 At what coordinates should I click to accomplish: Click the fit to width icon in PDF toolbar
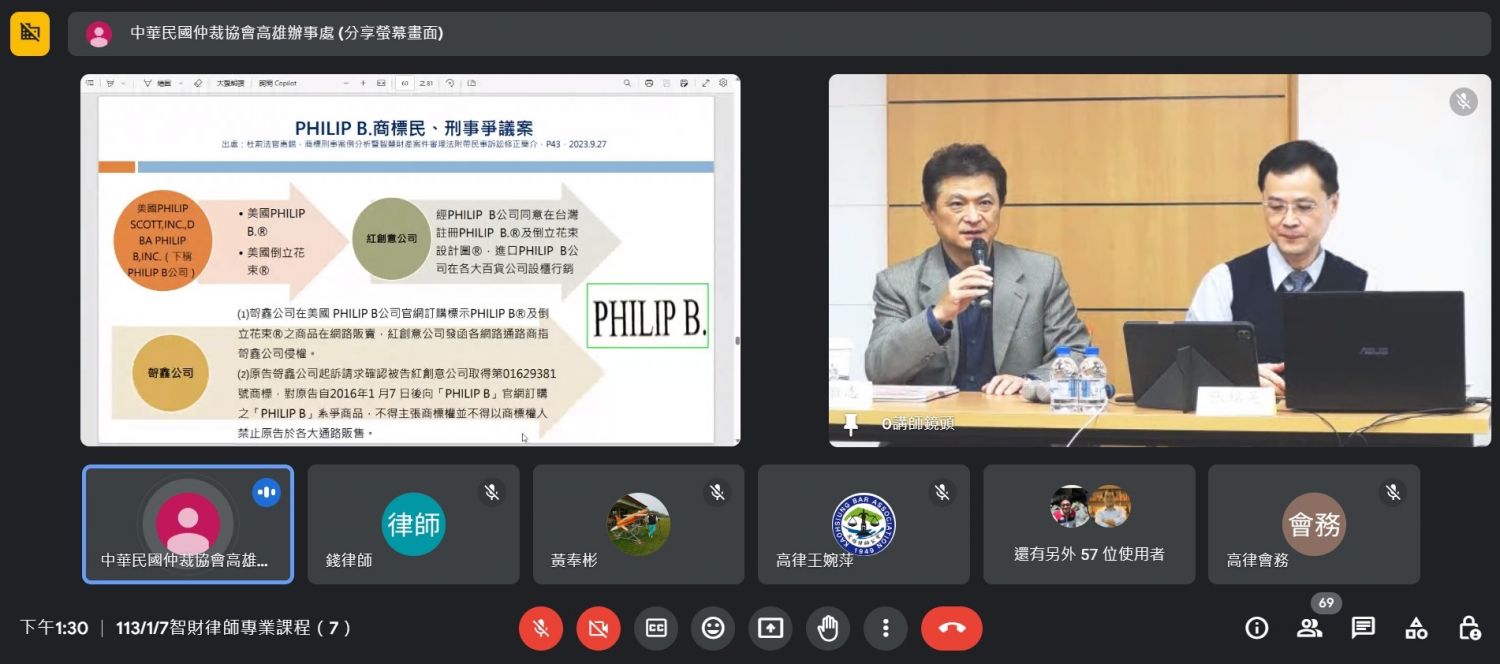(381, 83)
